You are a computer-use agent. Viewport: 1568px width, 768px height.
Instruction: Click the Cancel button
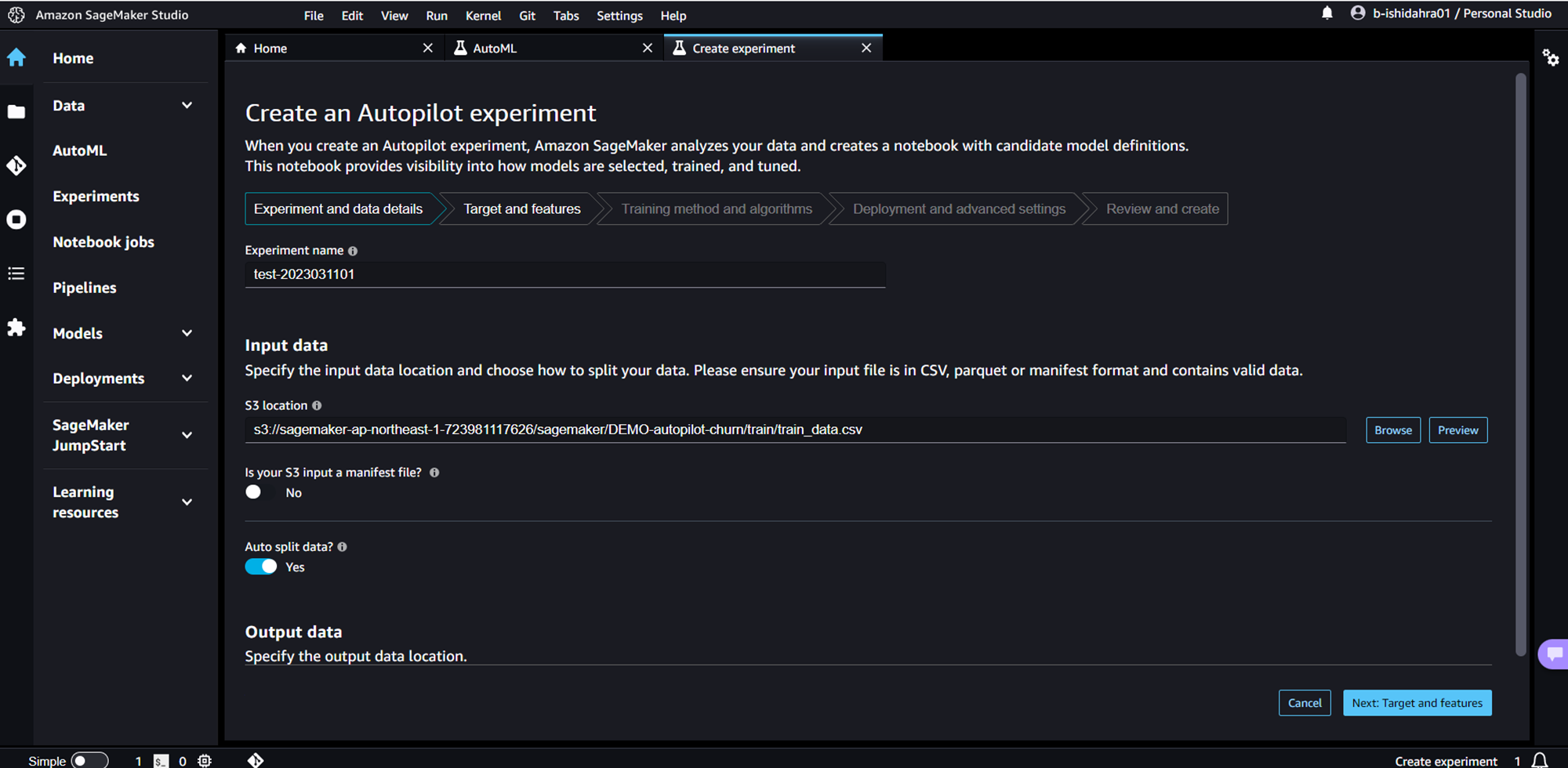coord(1305,703)
